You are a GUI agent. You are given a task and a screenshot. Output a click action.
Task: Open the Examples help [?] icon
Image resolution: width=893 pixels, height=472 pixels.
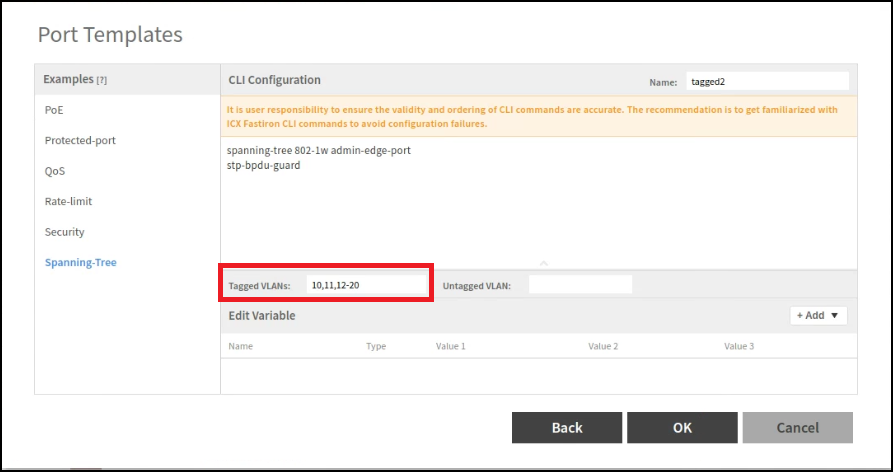(101, 80)
